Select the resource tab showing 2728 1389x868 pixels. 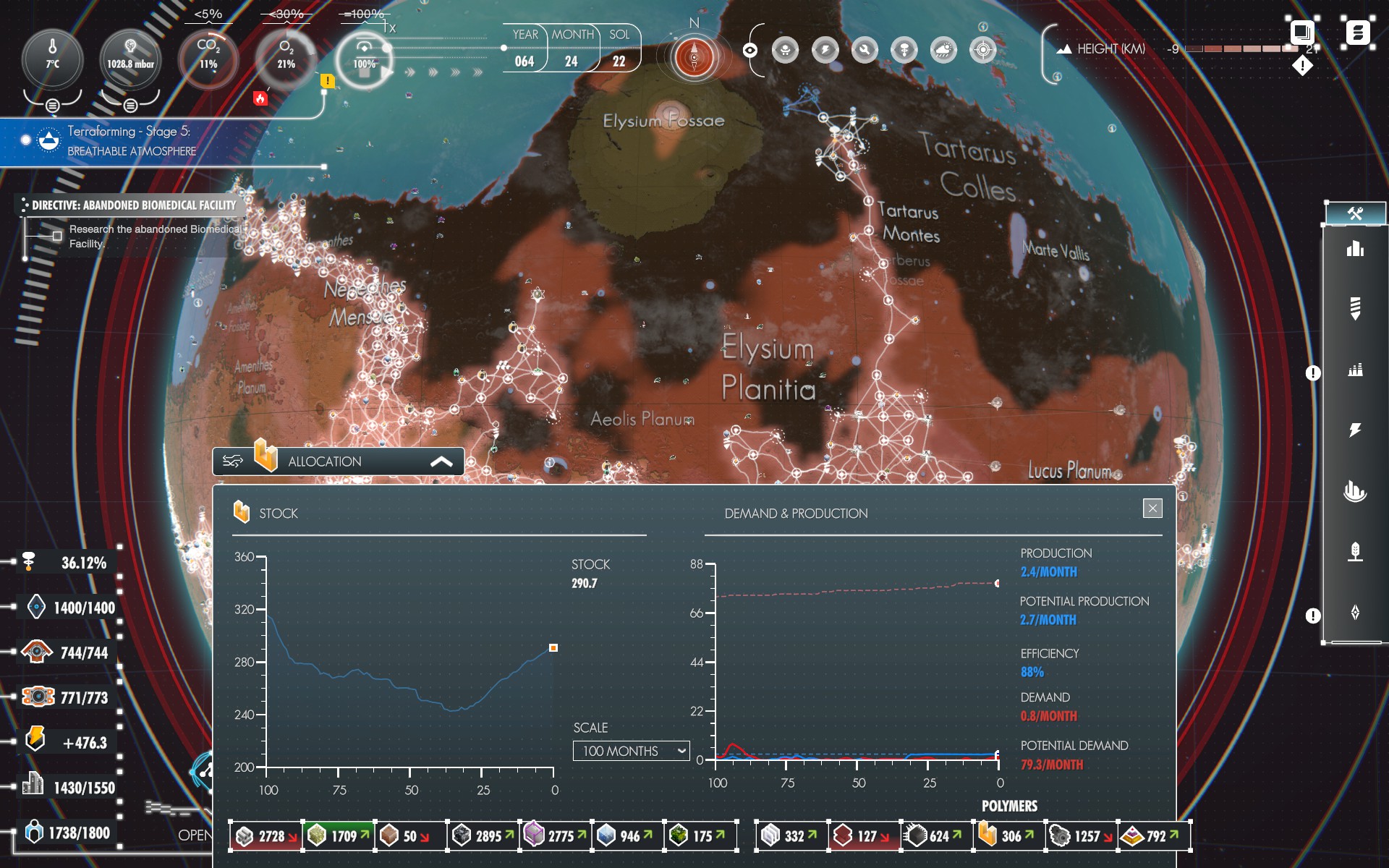pyautogui.click(x=266, y=835)
